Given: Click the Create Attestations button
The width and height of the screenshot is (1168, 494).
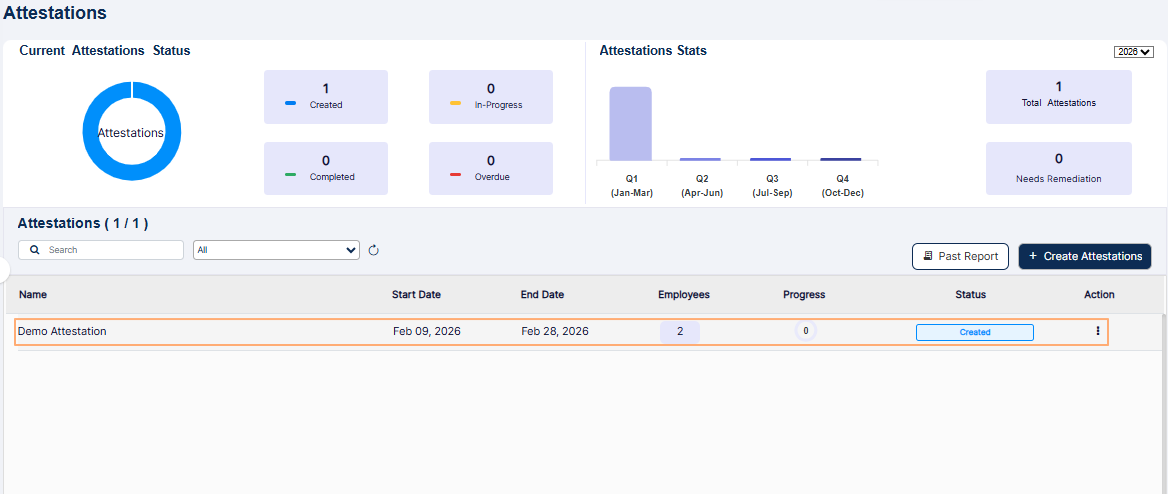Looking at the screenshot, I should point(1085,257).
